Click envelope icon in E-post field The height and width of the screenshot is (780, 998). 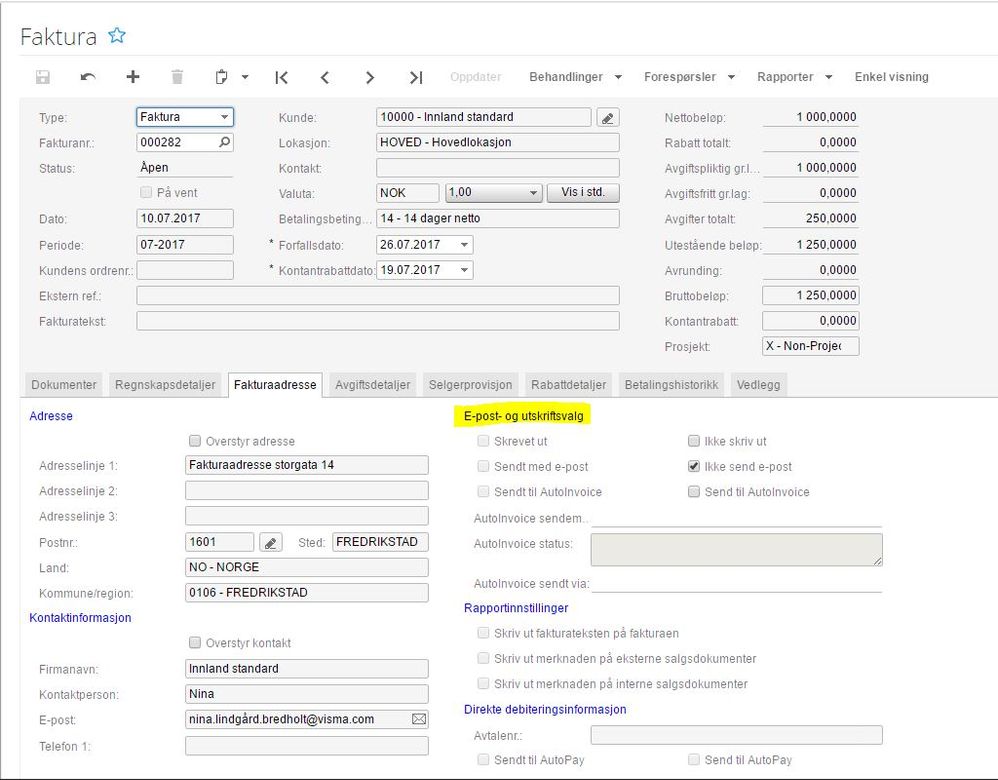(419, 719)
